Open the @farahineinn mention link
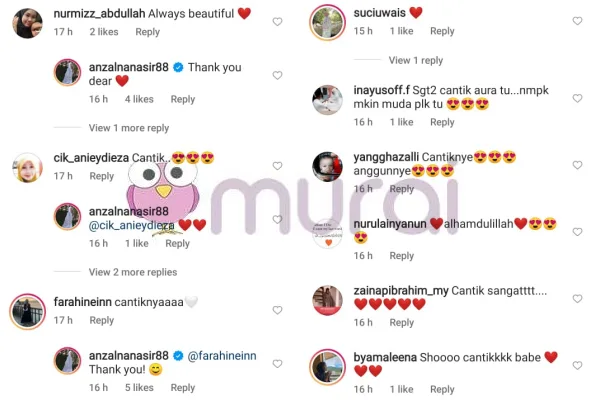600x400 pixels. 222,356
